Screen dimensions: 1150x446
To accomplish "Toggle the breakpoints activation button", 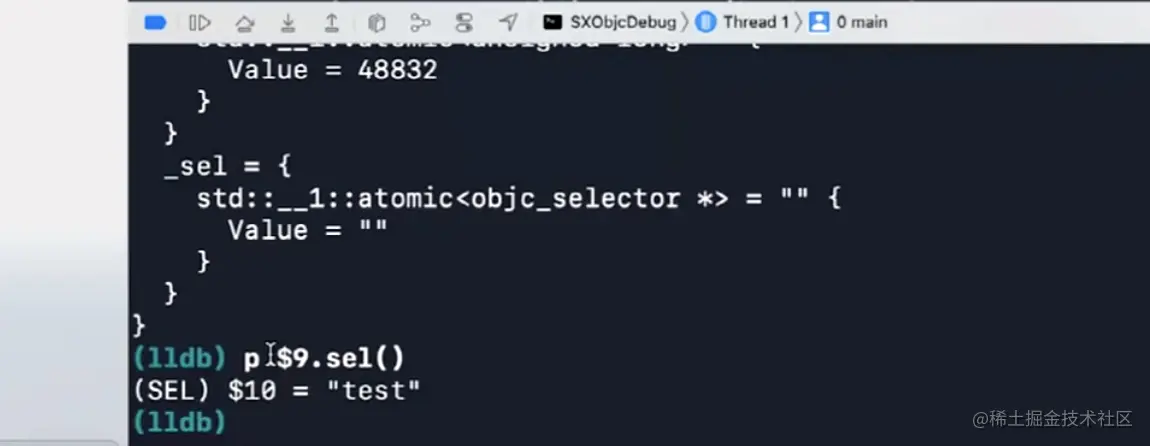I will 155,22.
